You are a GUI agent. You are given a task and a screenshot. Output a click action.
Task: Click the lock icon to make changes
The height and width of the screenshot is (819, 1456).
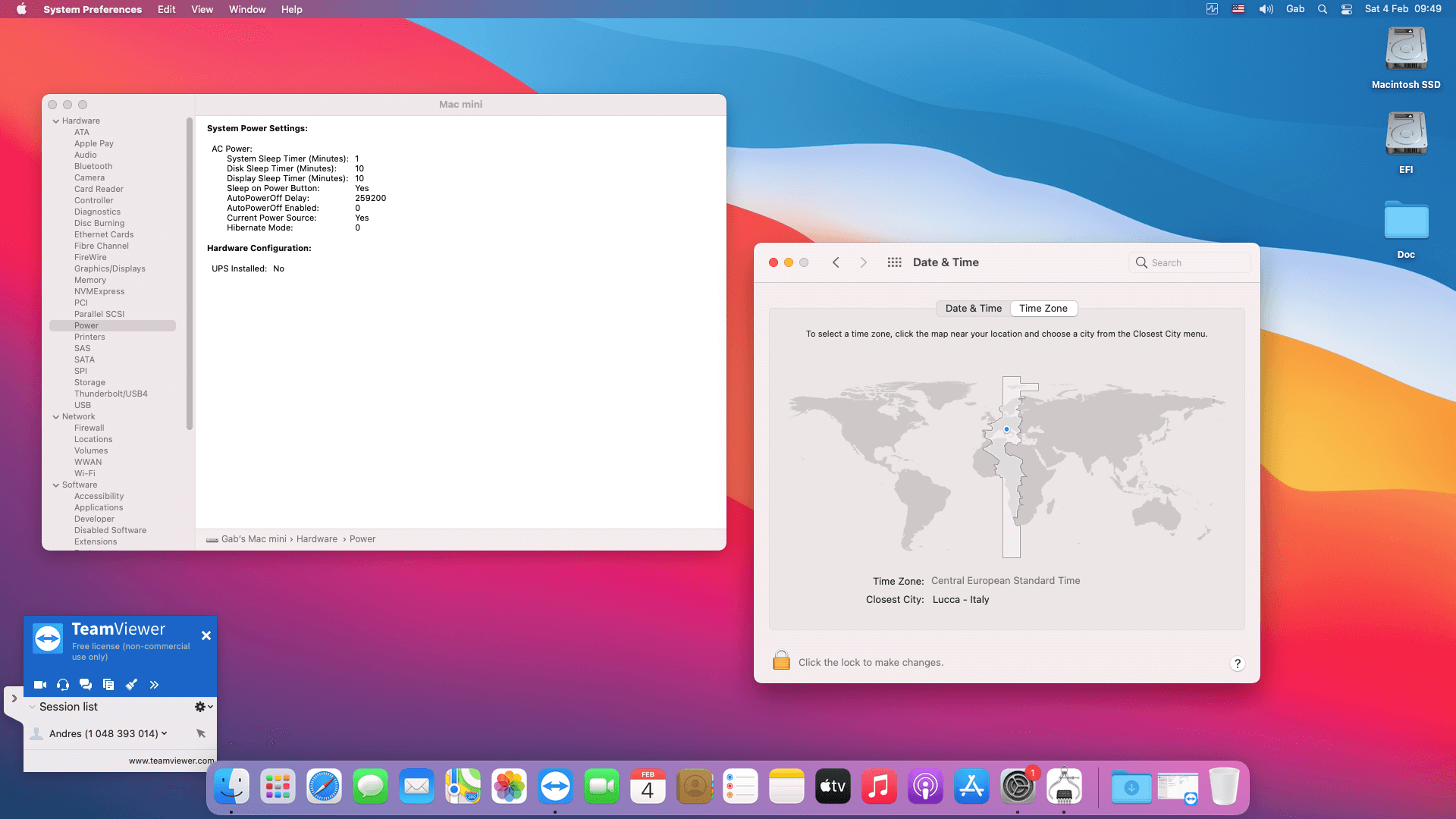coord(781,661)
